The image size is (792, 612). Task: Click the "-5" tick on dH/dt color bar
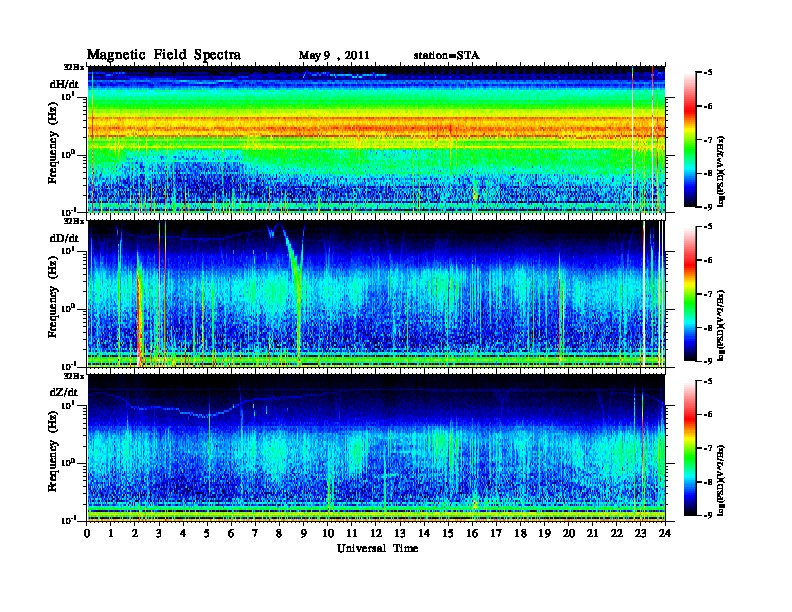click(708, 73)
